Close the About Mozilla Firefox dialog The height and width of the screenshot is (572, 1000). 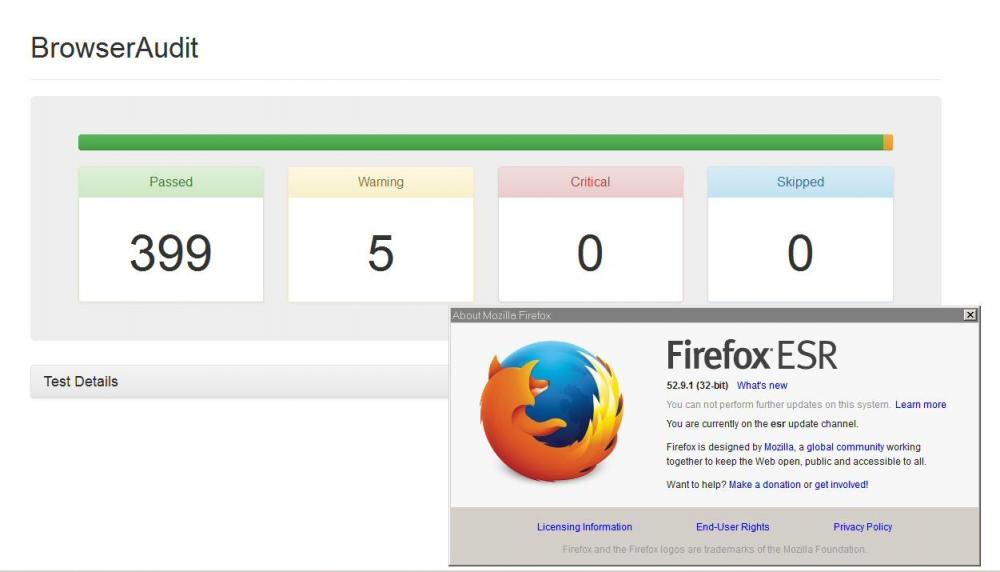coord(969,315)
